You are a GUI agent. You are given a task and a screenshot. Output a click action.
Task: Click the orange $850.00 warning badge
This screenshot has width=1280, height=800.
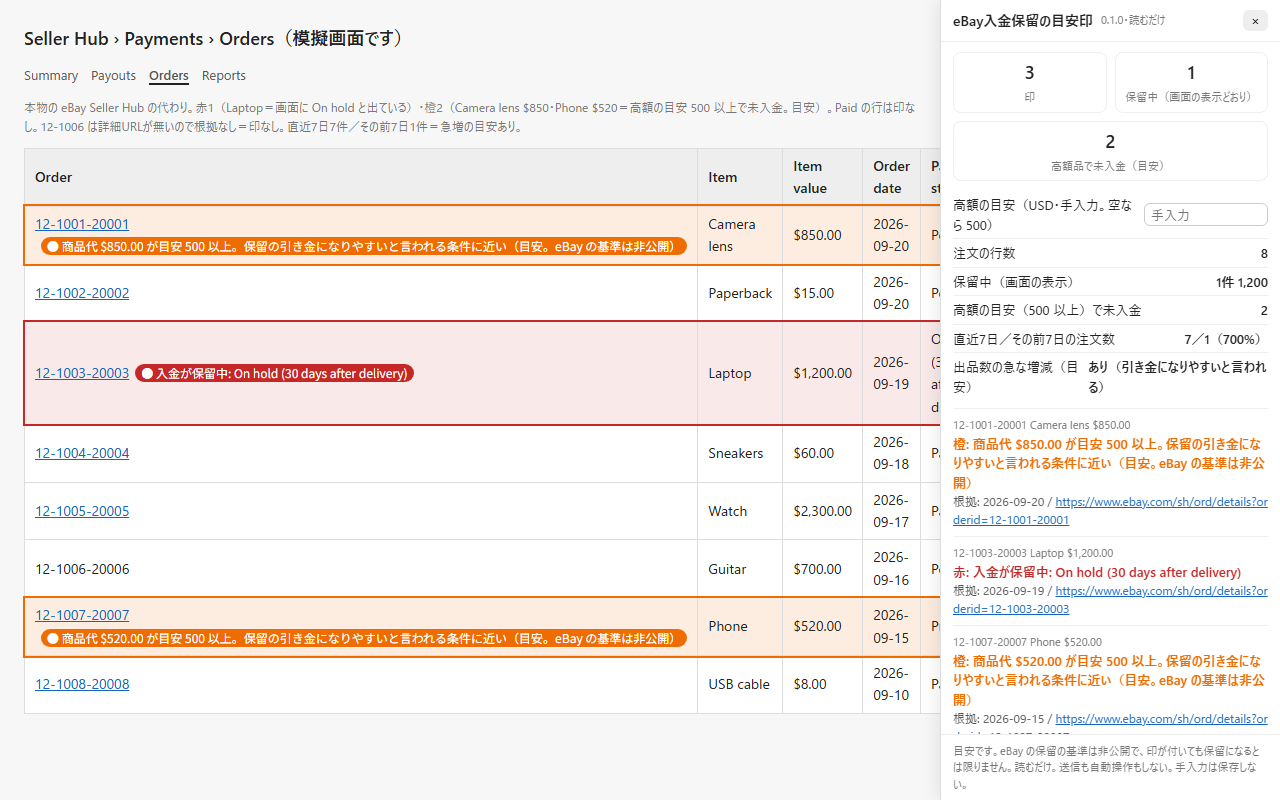[x=364, y=246]
